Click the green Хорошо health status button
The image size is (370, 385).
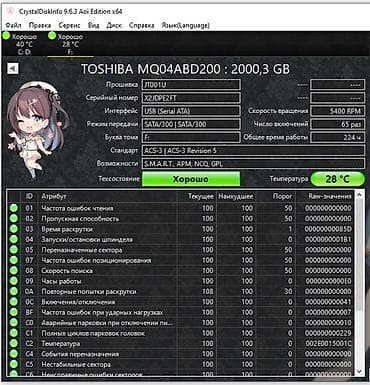tap(191, 179)
